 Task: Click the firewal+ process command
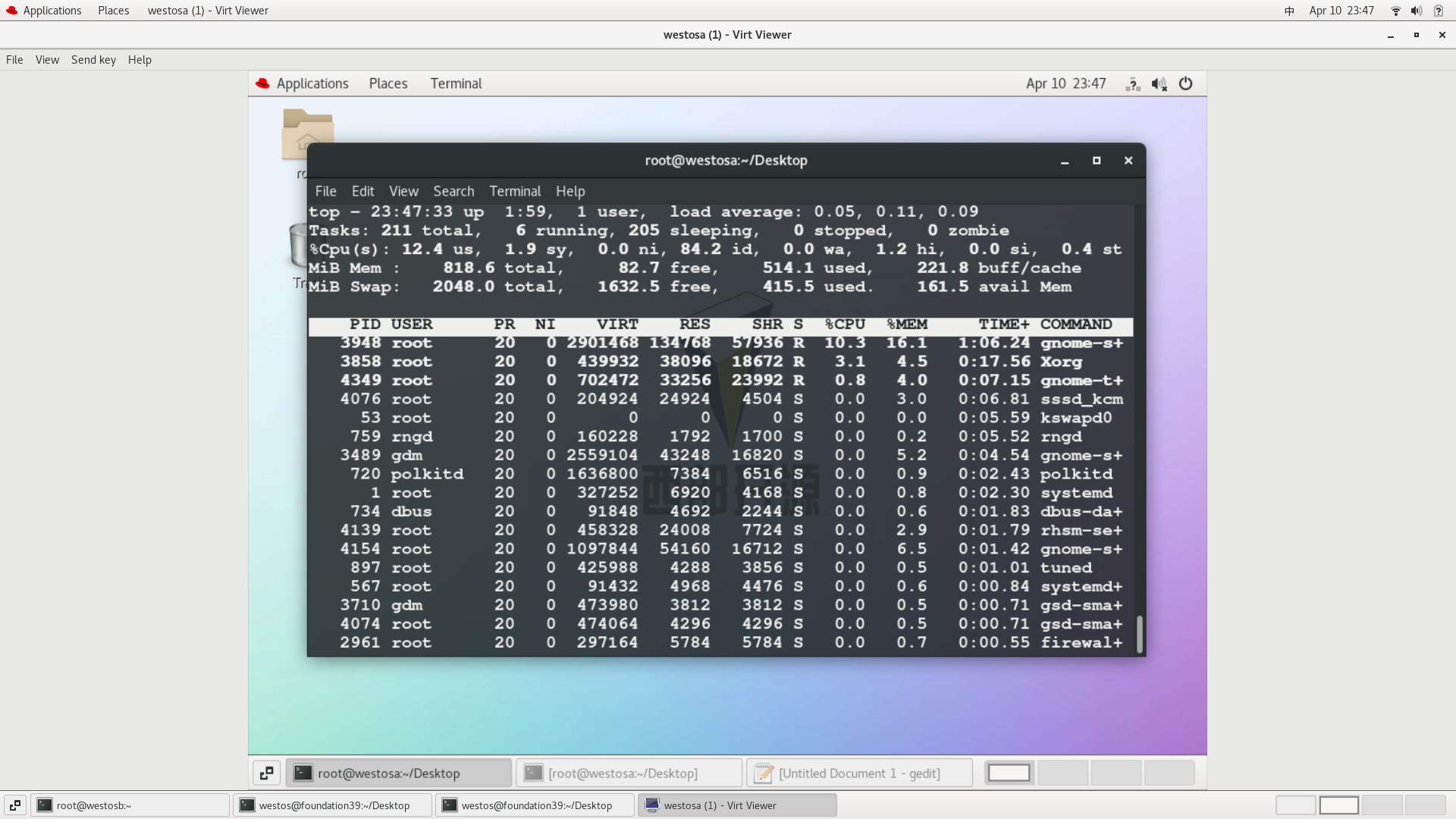tap(1081, 643)
